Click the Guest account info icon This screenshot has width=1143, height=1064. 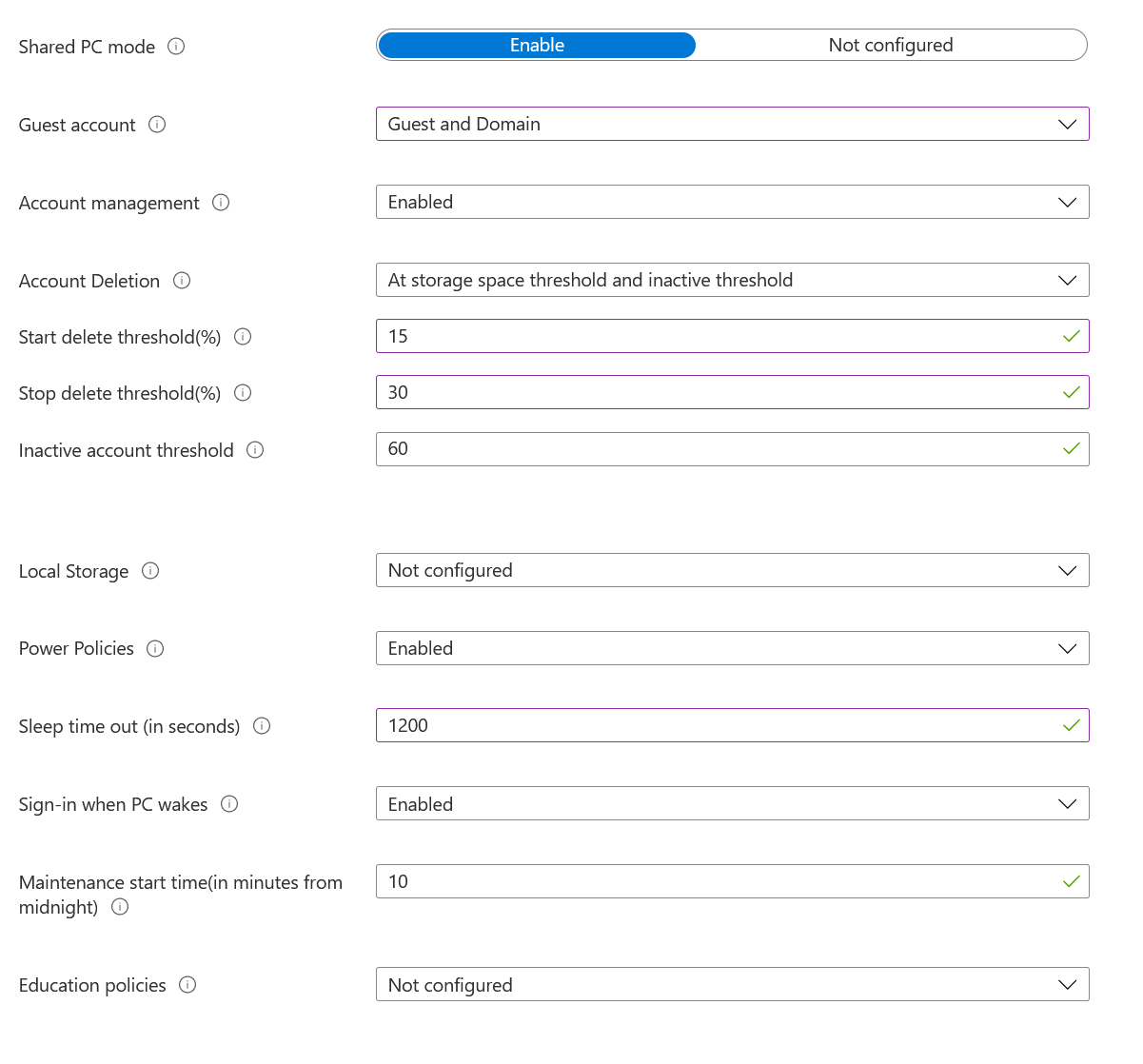(x=157, y=125)
